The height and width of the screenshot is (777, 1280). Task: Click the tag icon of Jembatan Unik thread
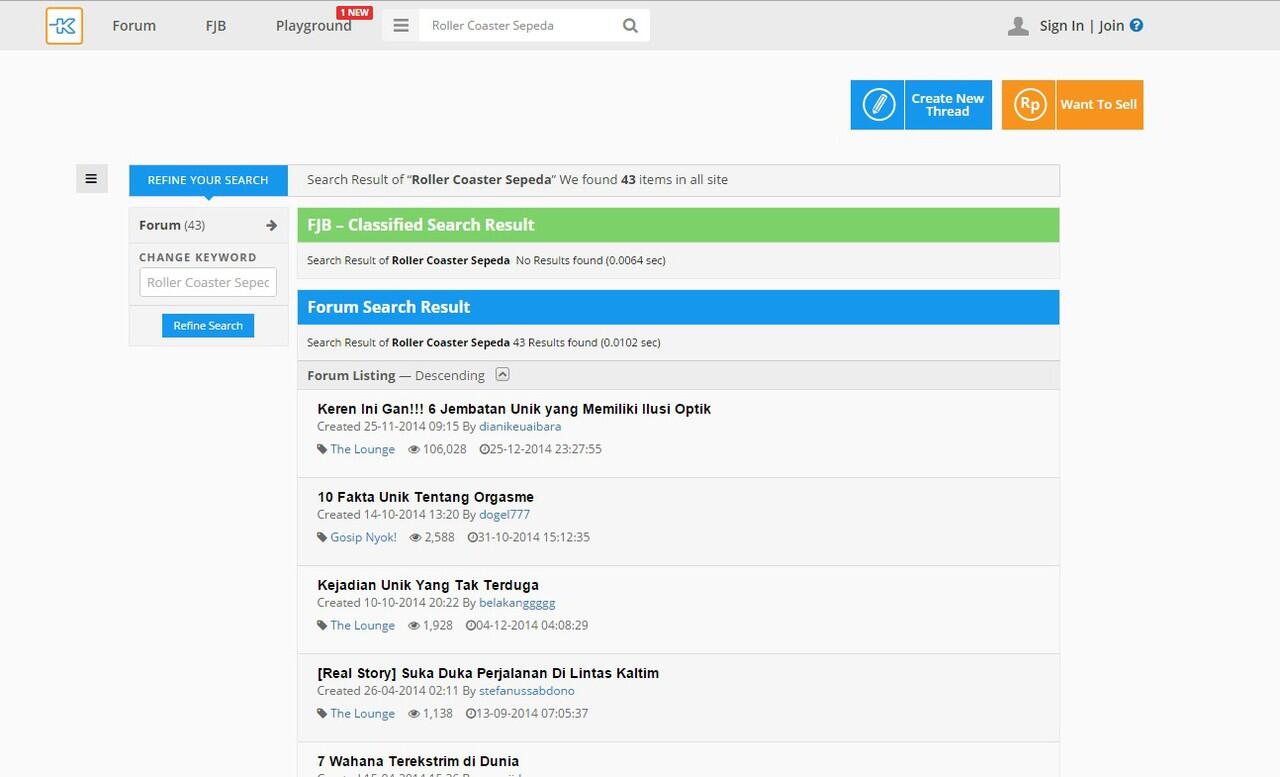pos(322,449)
